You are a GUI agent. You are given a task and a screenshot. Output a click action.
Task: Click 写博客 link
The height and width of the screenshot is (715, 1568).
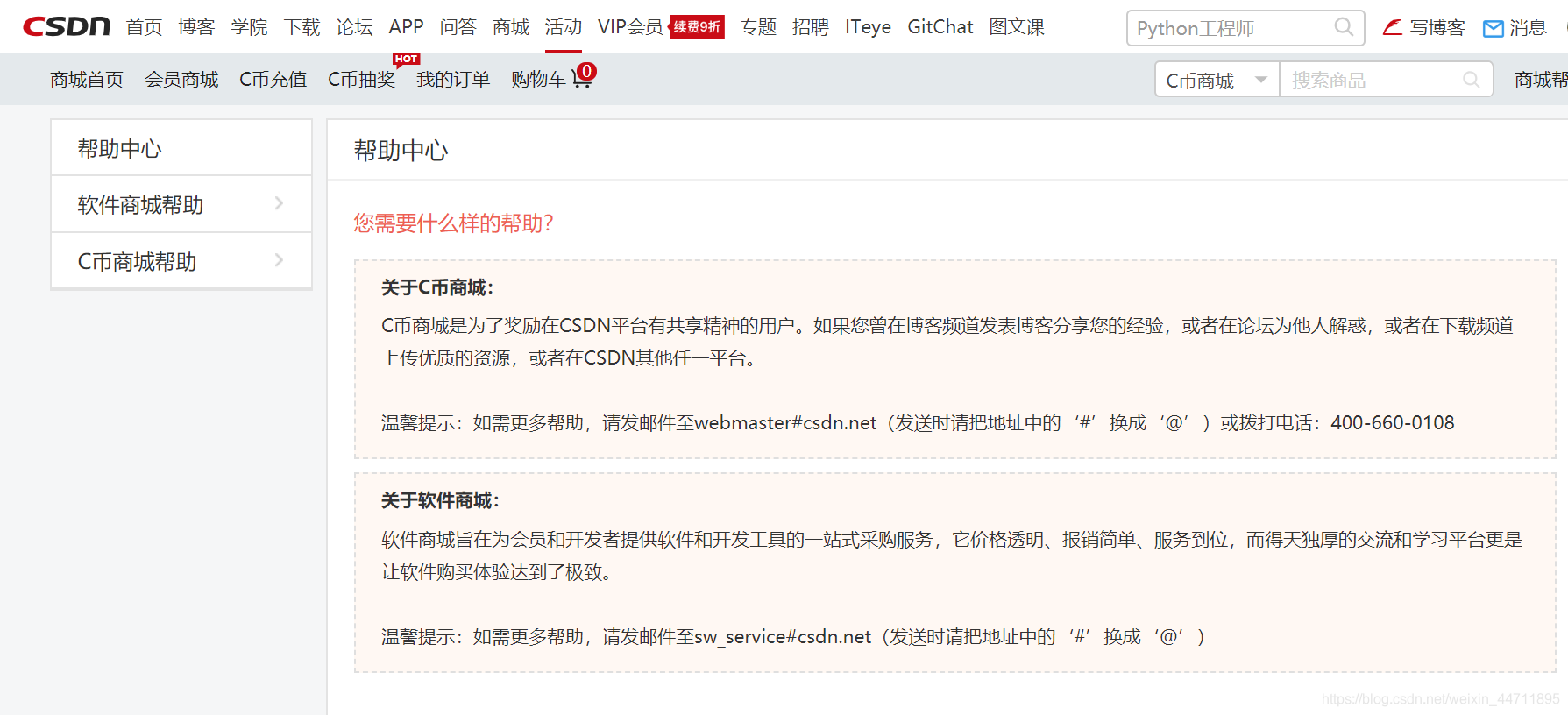coord(1437,28)
